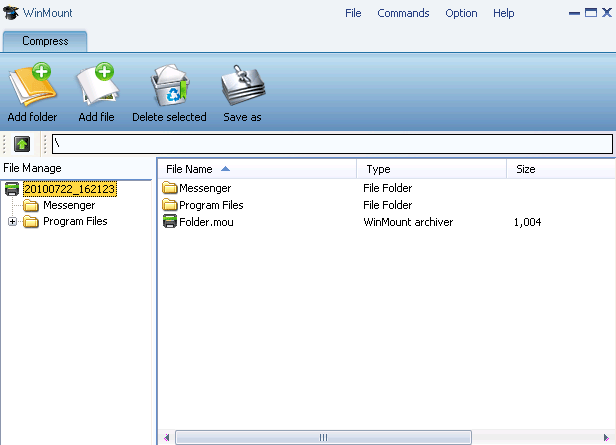Expand the Program Files tree node

tap(13, 222)
